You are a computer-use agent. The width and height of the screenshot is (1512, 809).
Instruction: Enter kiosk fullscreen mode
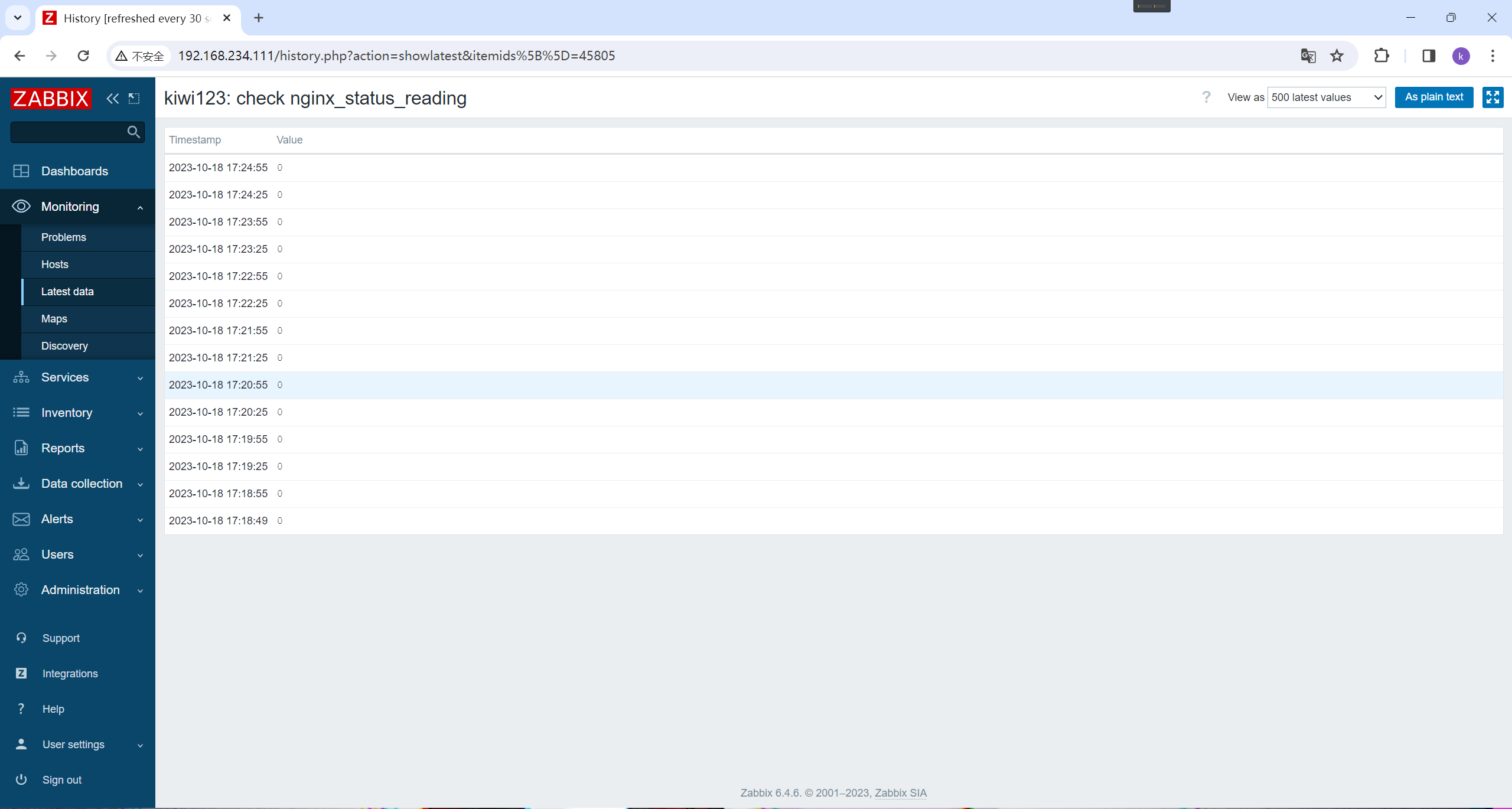[1493, 97]
